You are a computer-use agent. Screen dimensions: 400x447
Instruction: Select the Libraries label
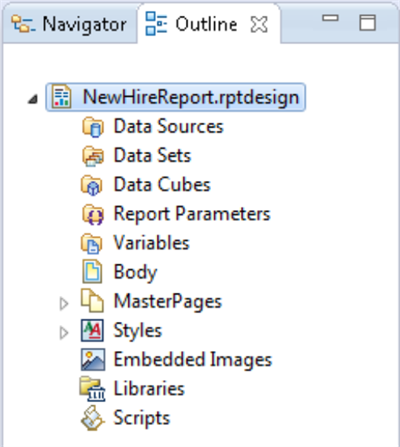coord(149,389)
